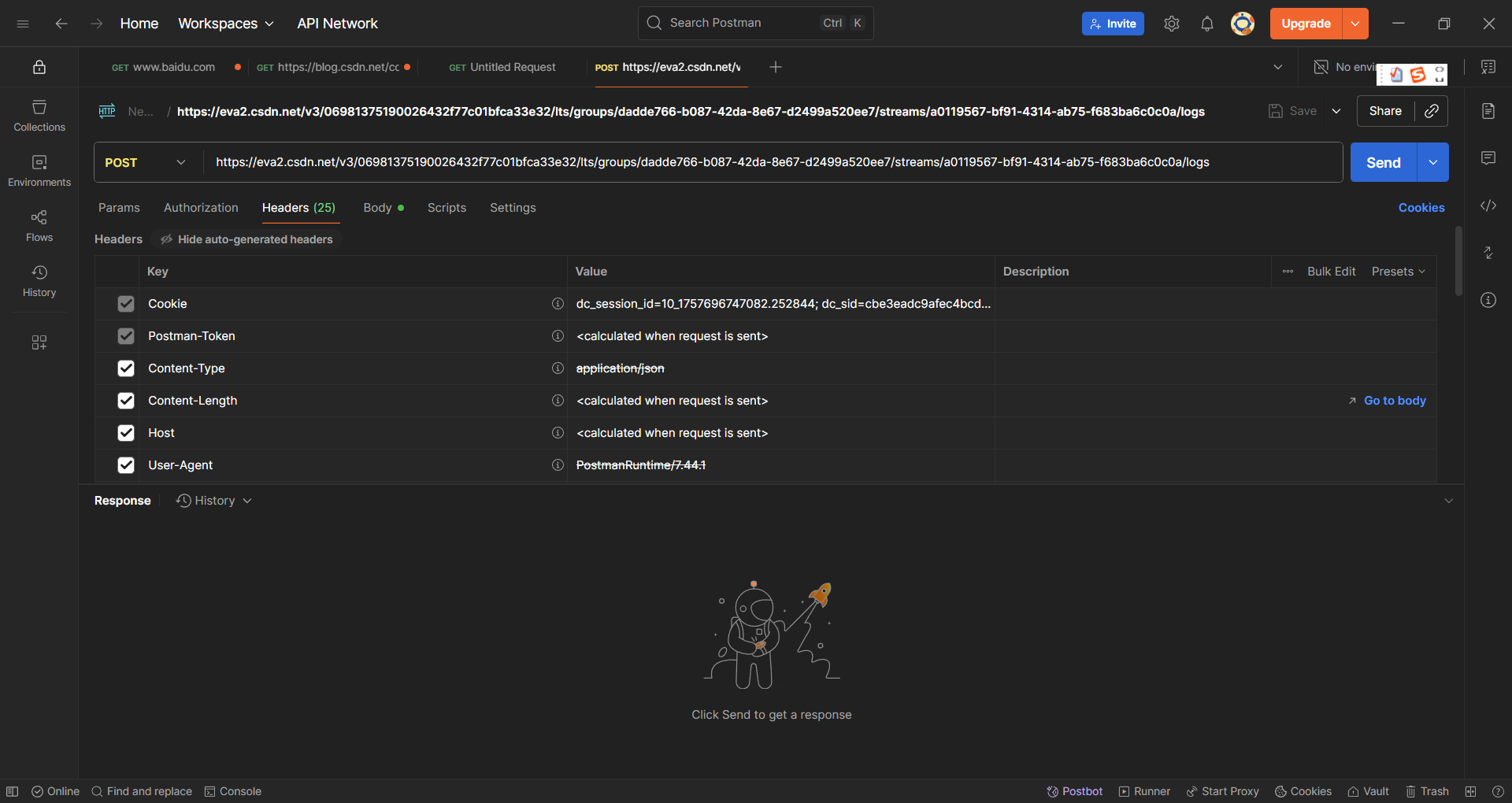Open environment quick look icon
Image resolution: width=1512 pixels, height=803 pixels.
pyautogui.click(x=1488, y=67)
